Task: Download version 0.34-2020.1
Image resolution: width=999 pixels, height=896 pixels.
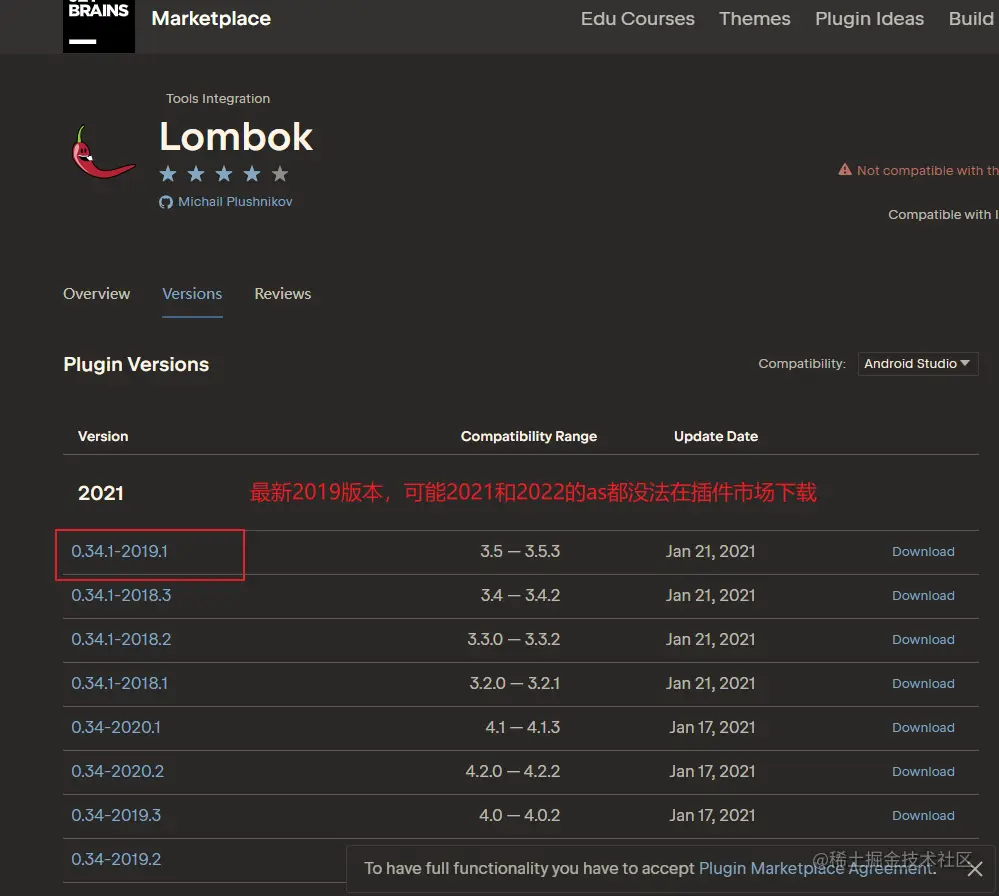Action: pyautogui.click(x=923, y=728)
